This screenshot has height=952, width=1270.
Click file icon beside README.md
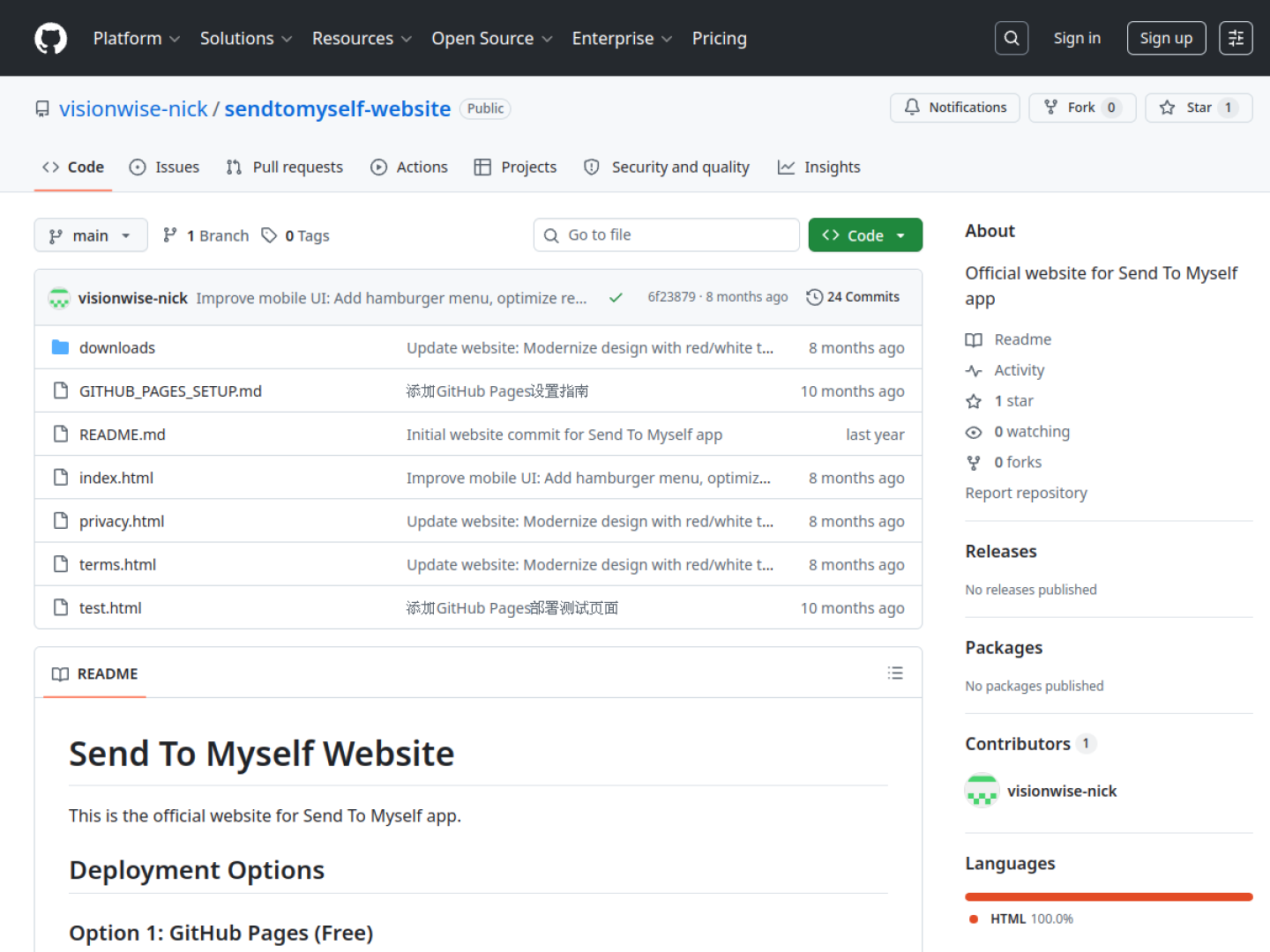point(60,434)
